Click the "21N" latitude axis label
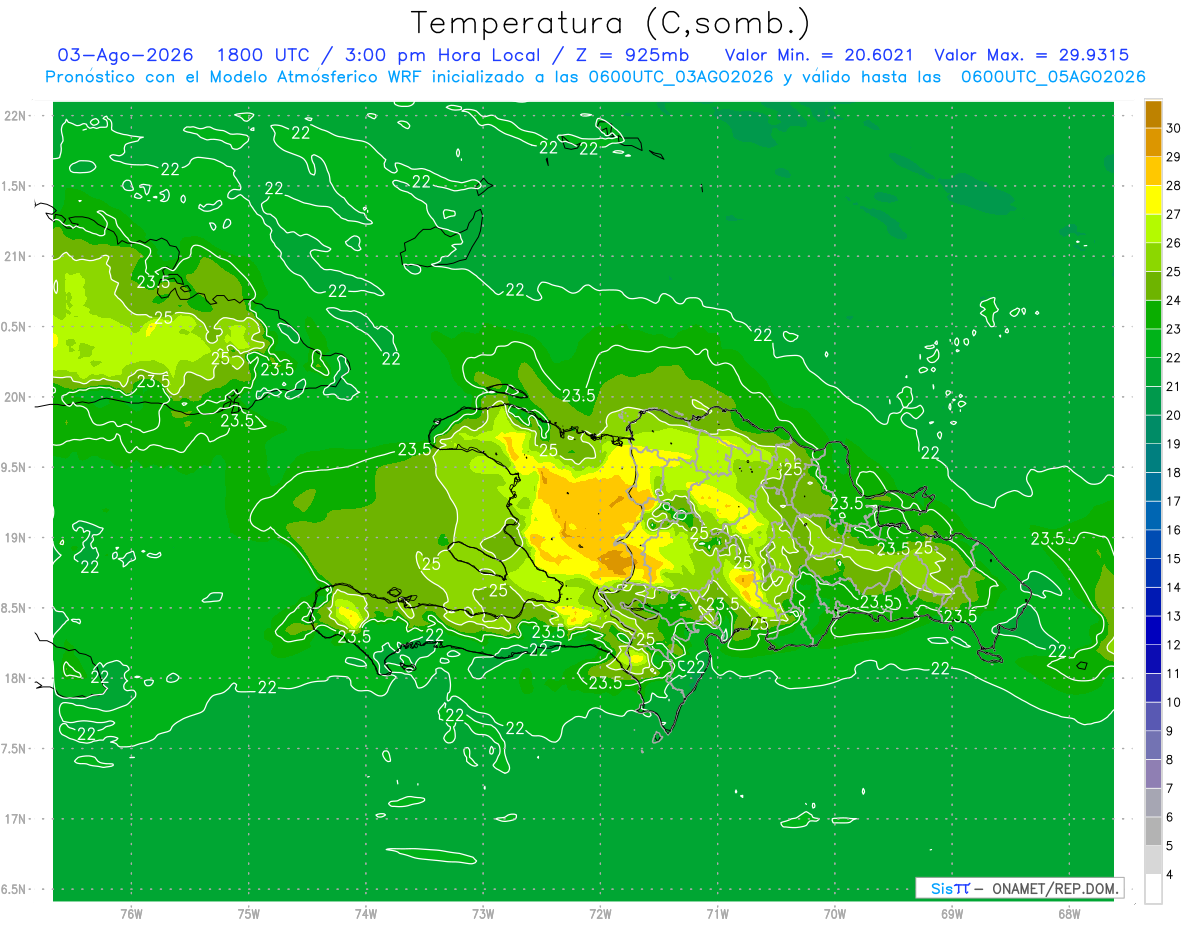The height and width of the screenshot is (927, 1200). click(17, 256)
